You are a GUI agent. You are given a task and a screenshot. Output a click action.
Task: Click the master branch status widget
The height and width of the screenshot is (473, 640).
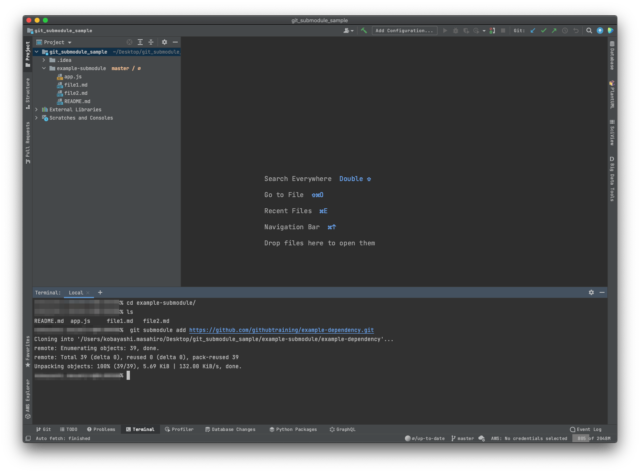click(462, 438)
